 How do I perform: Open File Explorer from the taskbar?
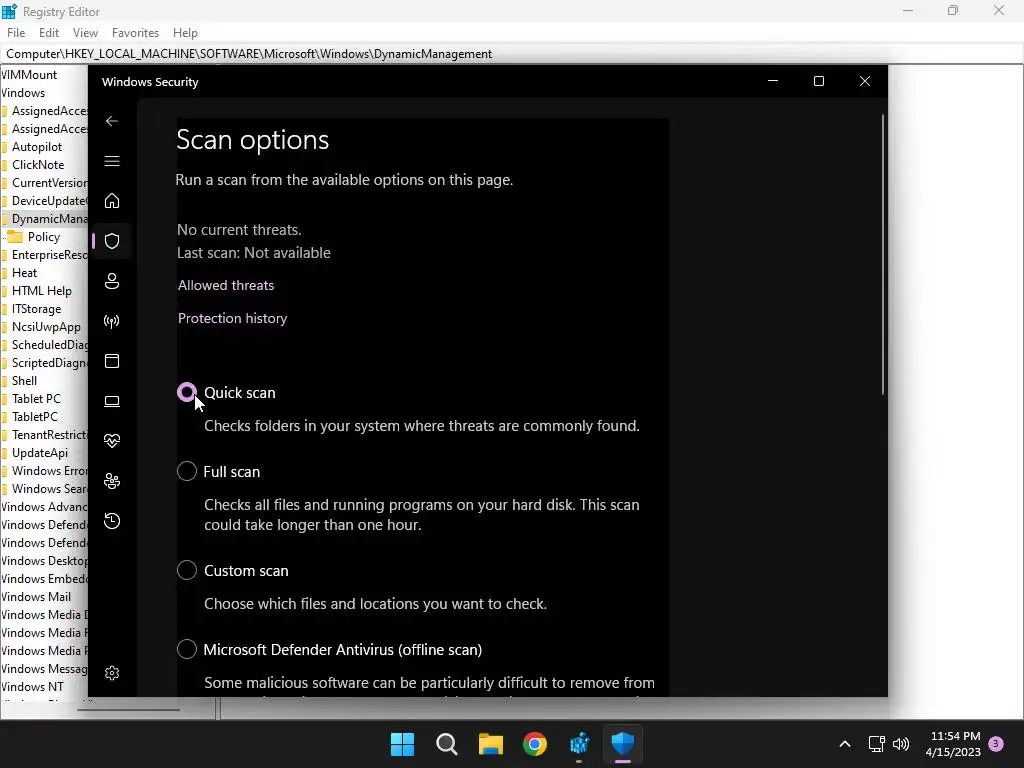tap(490, 744)
